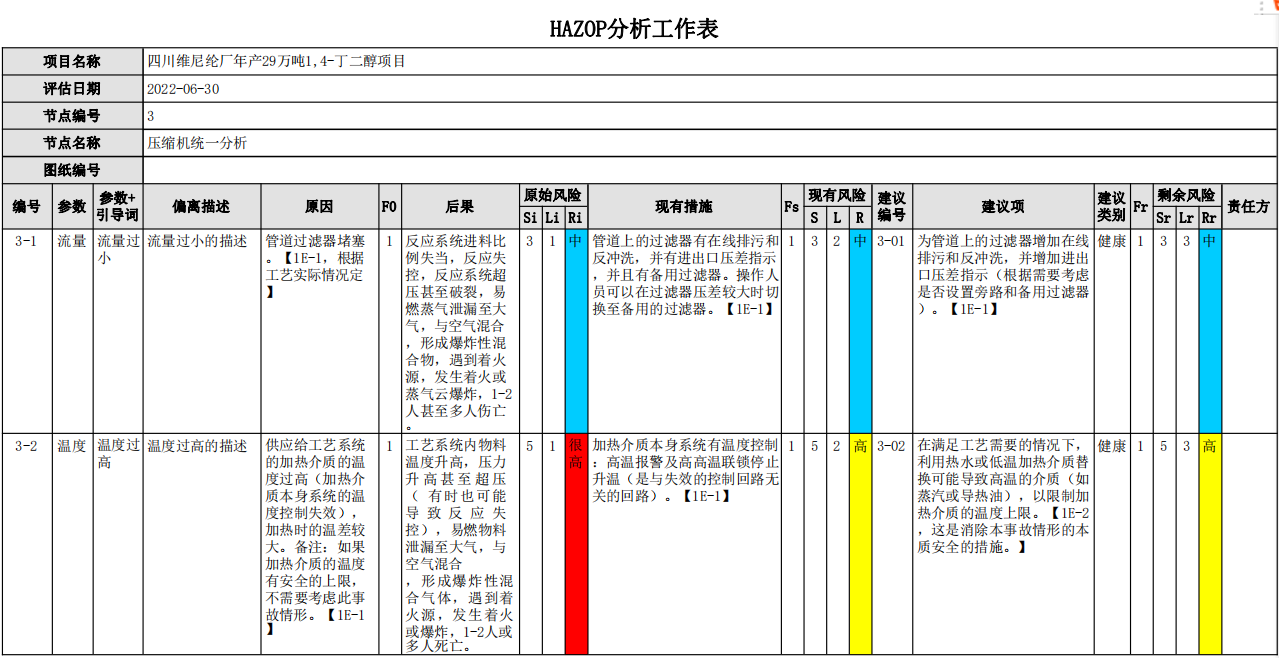
Task: Click the 现有措施 column header
Action: pyautogui.click(x=684, y=206)
